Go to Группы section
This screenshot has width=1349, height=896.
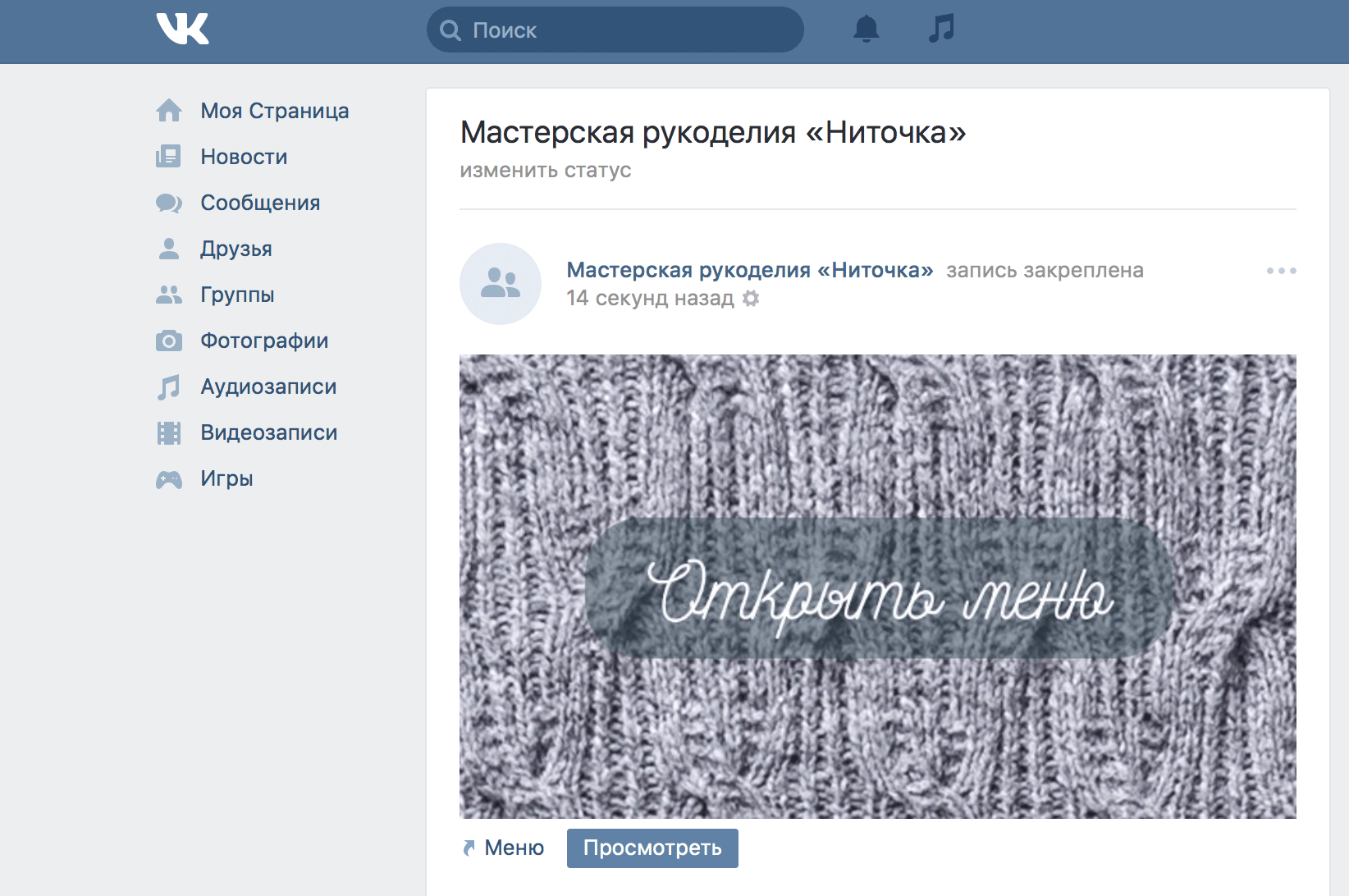pos(237,295)
